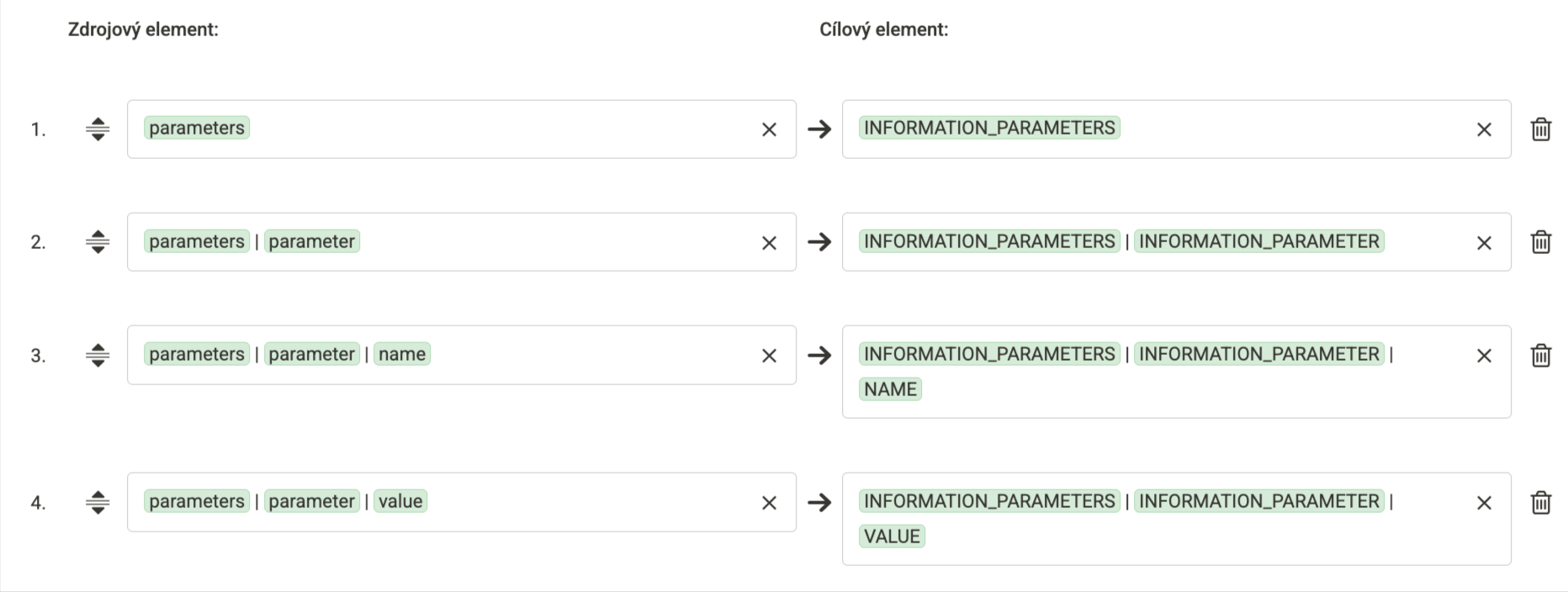Select INFORMATION_PARAMETER tag in row 2 target
The height and width of the screenshot is (592, 1568).
(x=1258, y=241)
